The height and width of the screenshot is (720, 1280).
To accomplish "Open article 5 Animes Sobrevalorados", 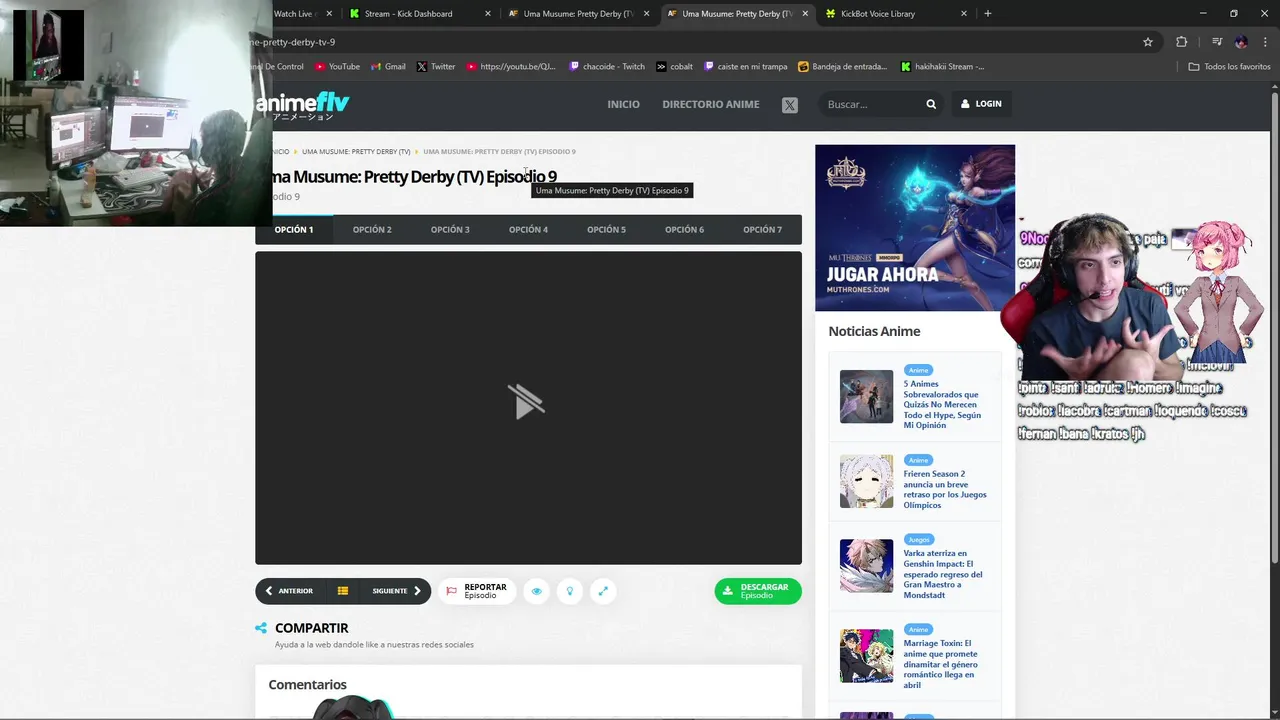I will pos(942,404).
